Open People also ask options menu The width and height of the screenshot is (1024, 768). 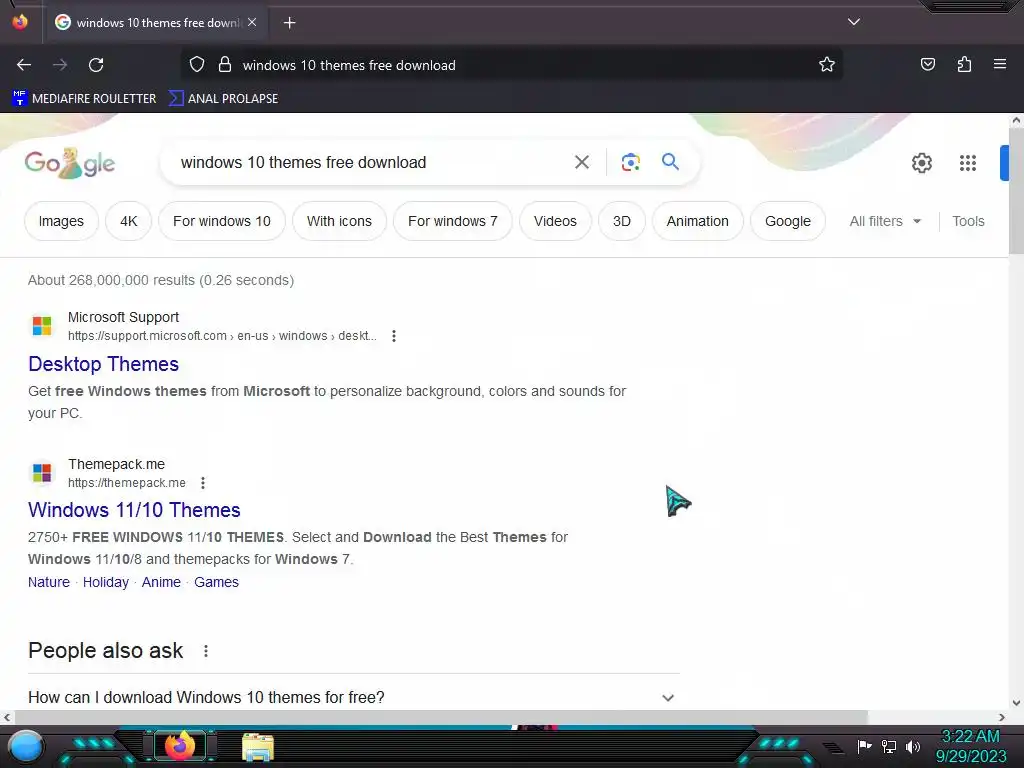point(206,651)
